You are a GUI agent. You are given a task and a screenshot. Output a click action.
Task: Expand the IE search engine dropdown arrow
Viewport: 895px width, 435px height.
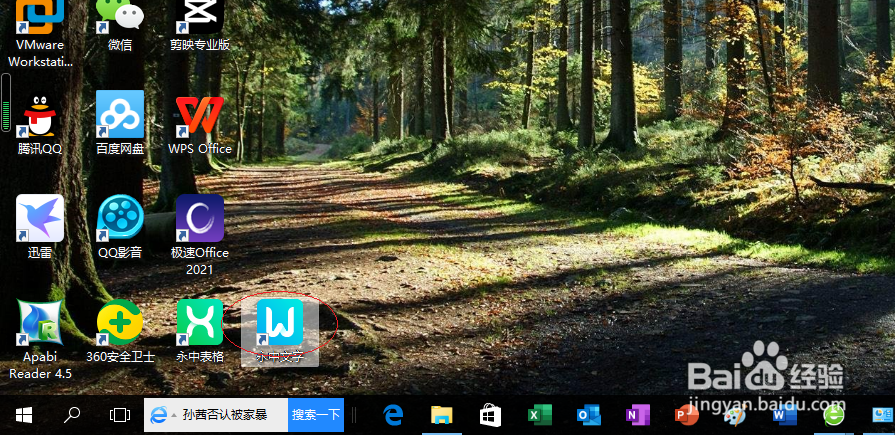point(174,415)
